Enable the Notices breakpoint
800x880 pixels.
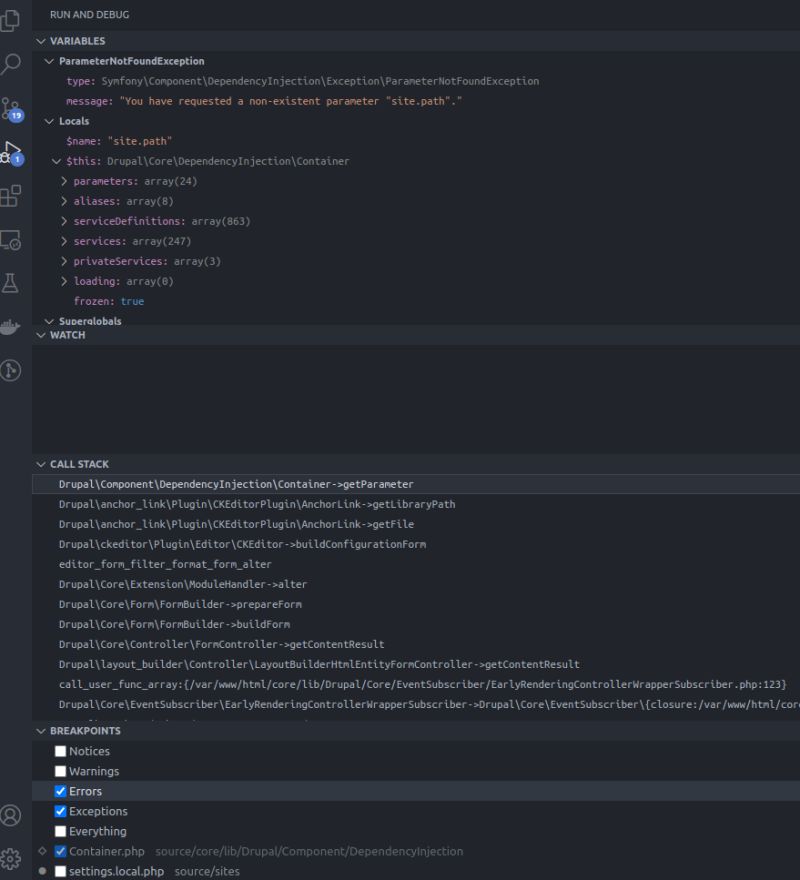[60, 751]
